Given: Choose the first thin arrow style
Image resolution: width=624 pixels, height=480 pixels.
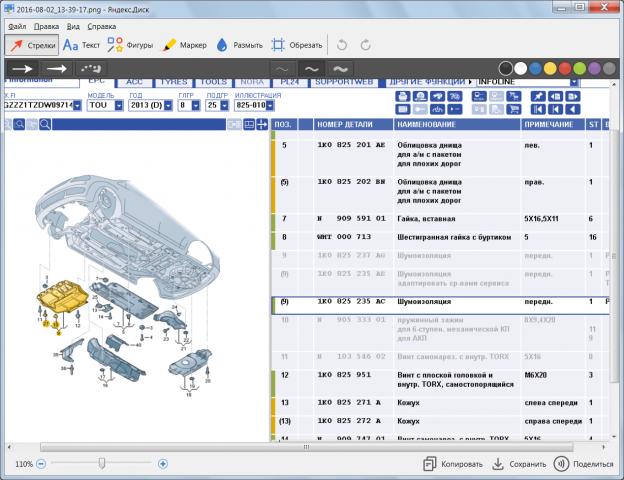Looking at the screenshot, I should pos(22,69).
